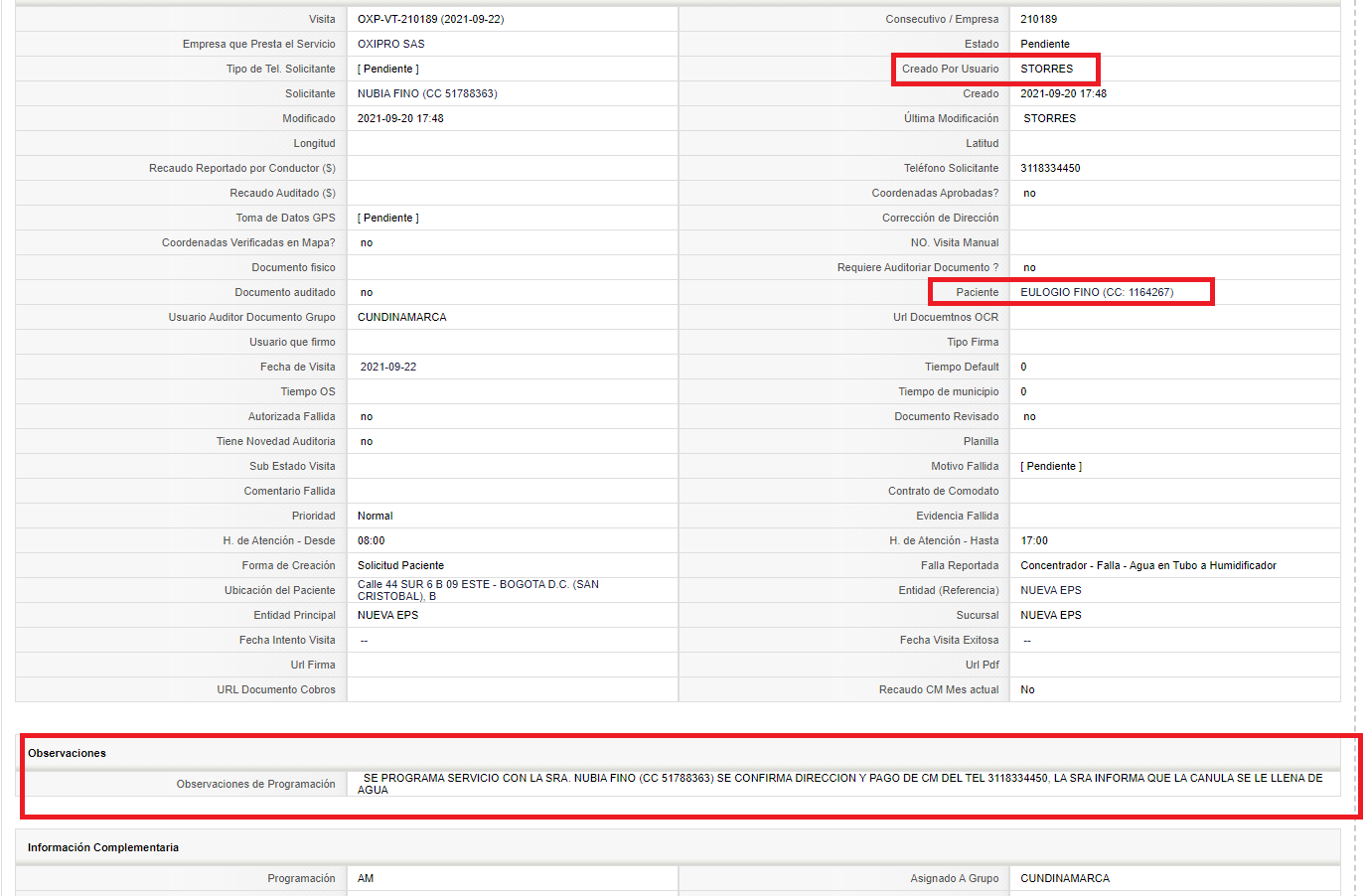This screenshot has width=1367, height=896.
Task: Click the Estado value Pendiente
Action: click(x=1044, y=44)
